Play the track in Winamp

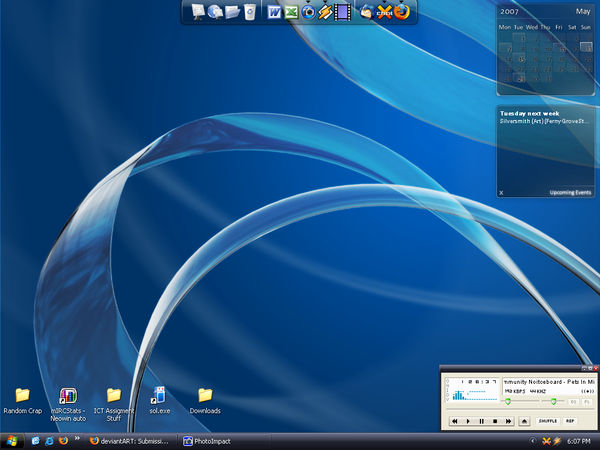(468, 421)
